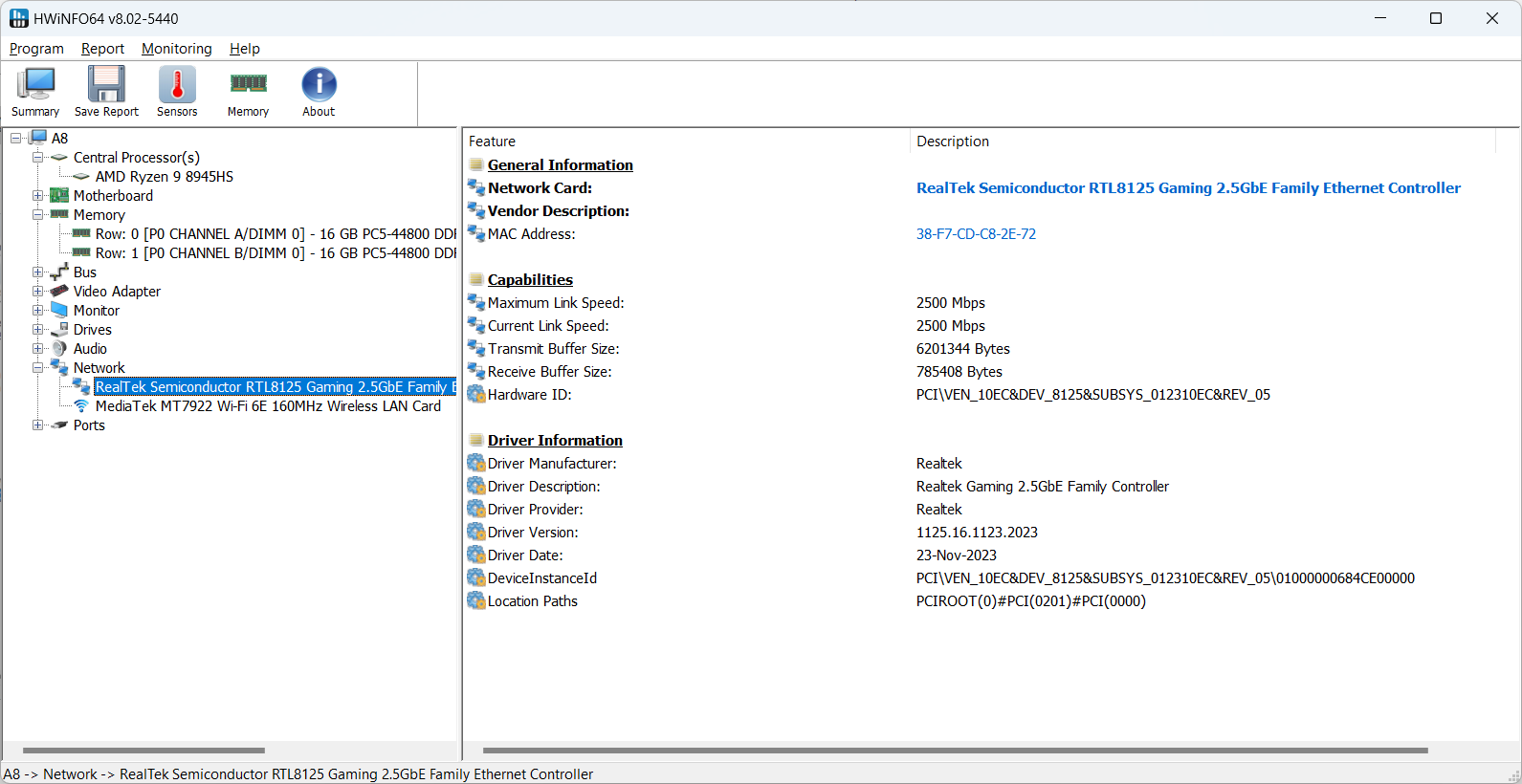Open the Report menu
The image size is (1522, 784).
(x=102, y=49)
